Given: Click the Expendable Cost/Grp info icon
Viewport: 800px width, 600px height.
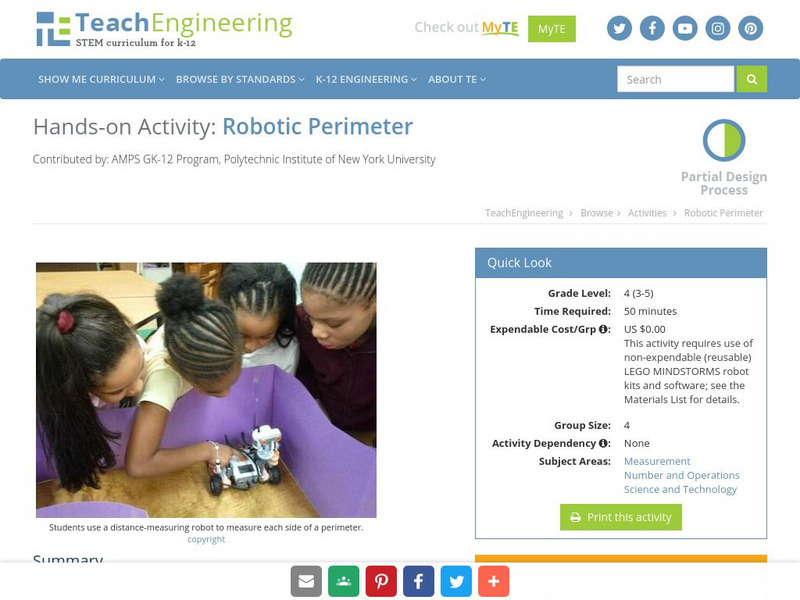Looking at the screenshot, I should 603,329.
